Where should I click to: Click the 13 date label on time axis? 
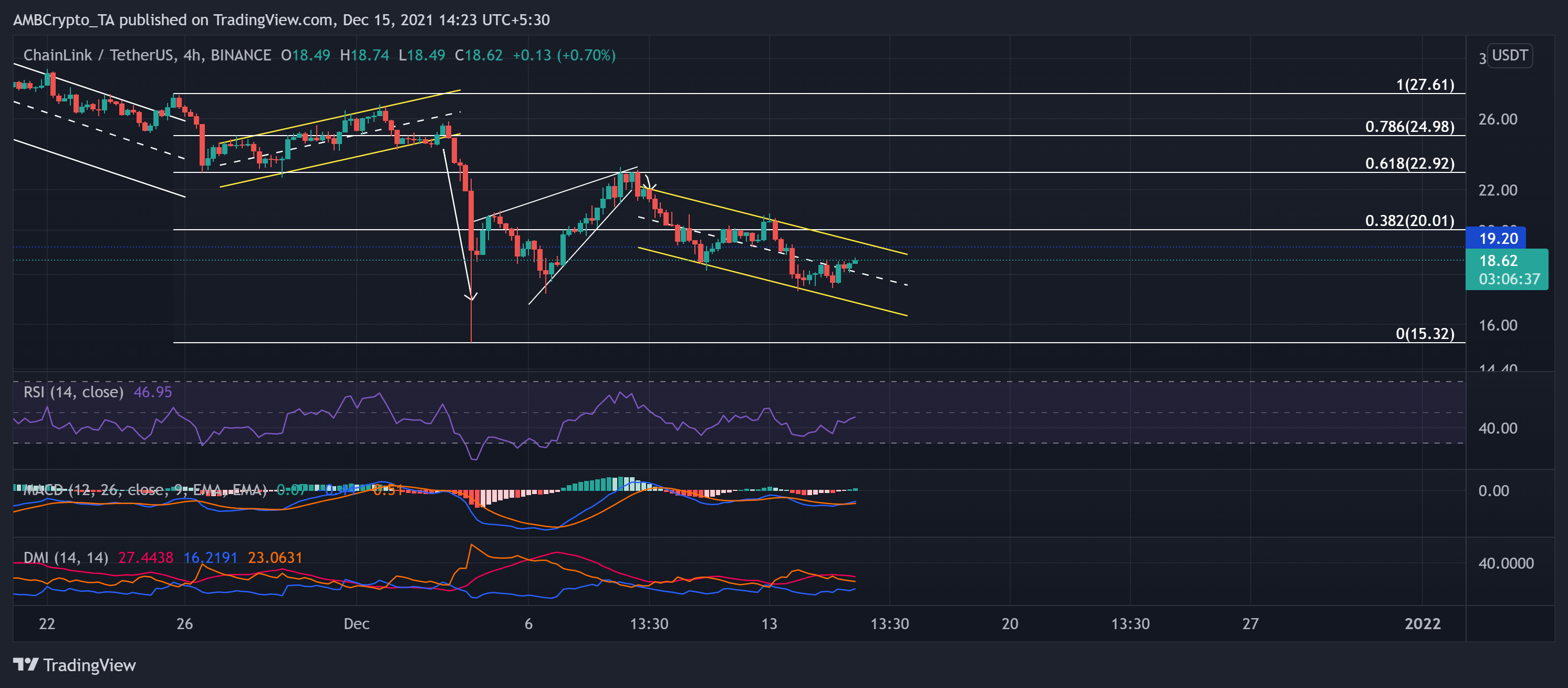(770, 623)
